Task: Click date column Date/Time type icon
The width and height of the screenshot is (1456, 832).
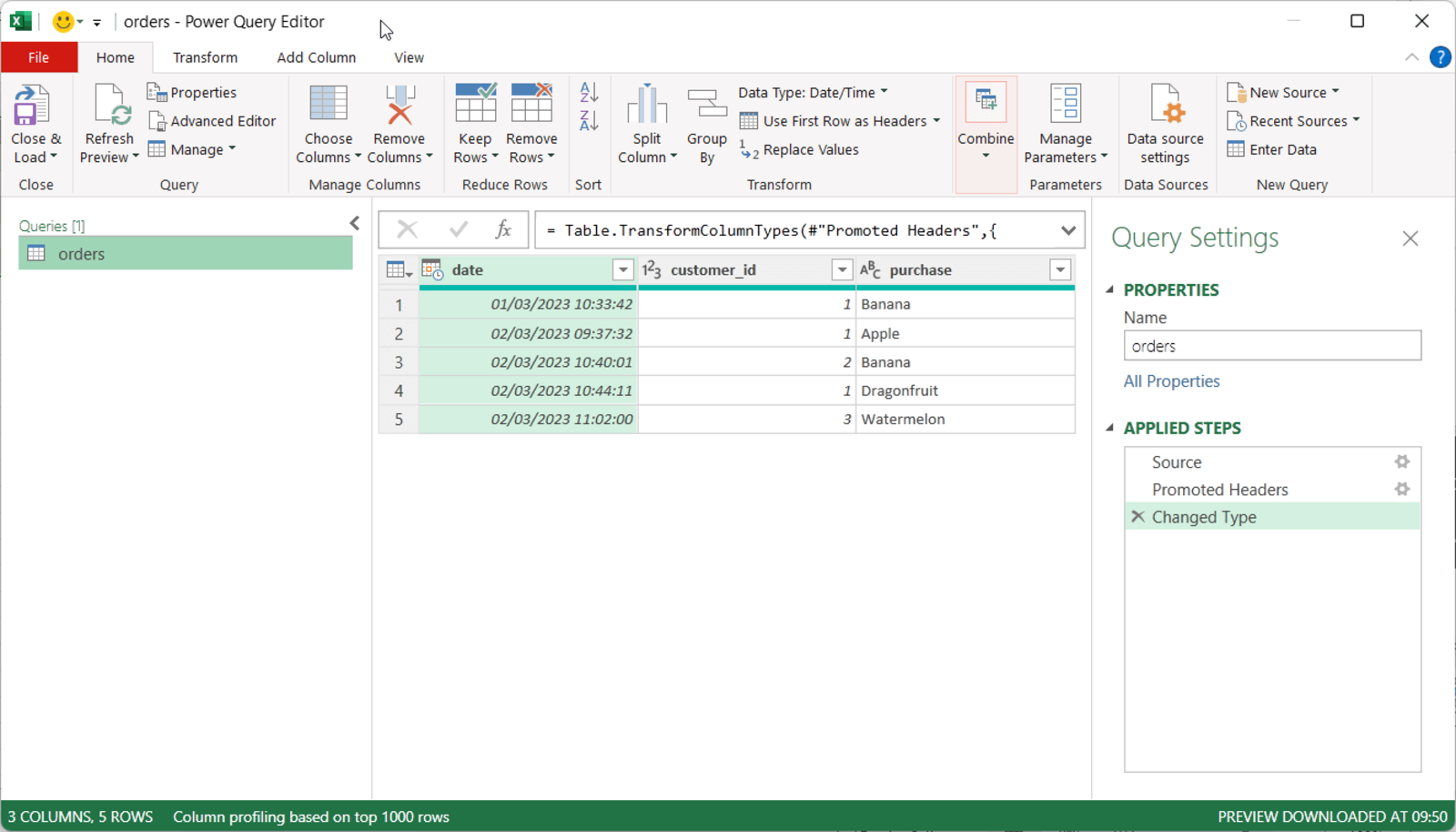Action: tap(432, 269)
